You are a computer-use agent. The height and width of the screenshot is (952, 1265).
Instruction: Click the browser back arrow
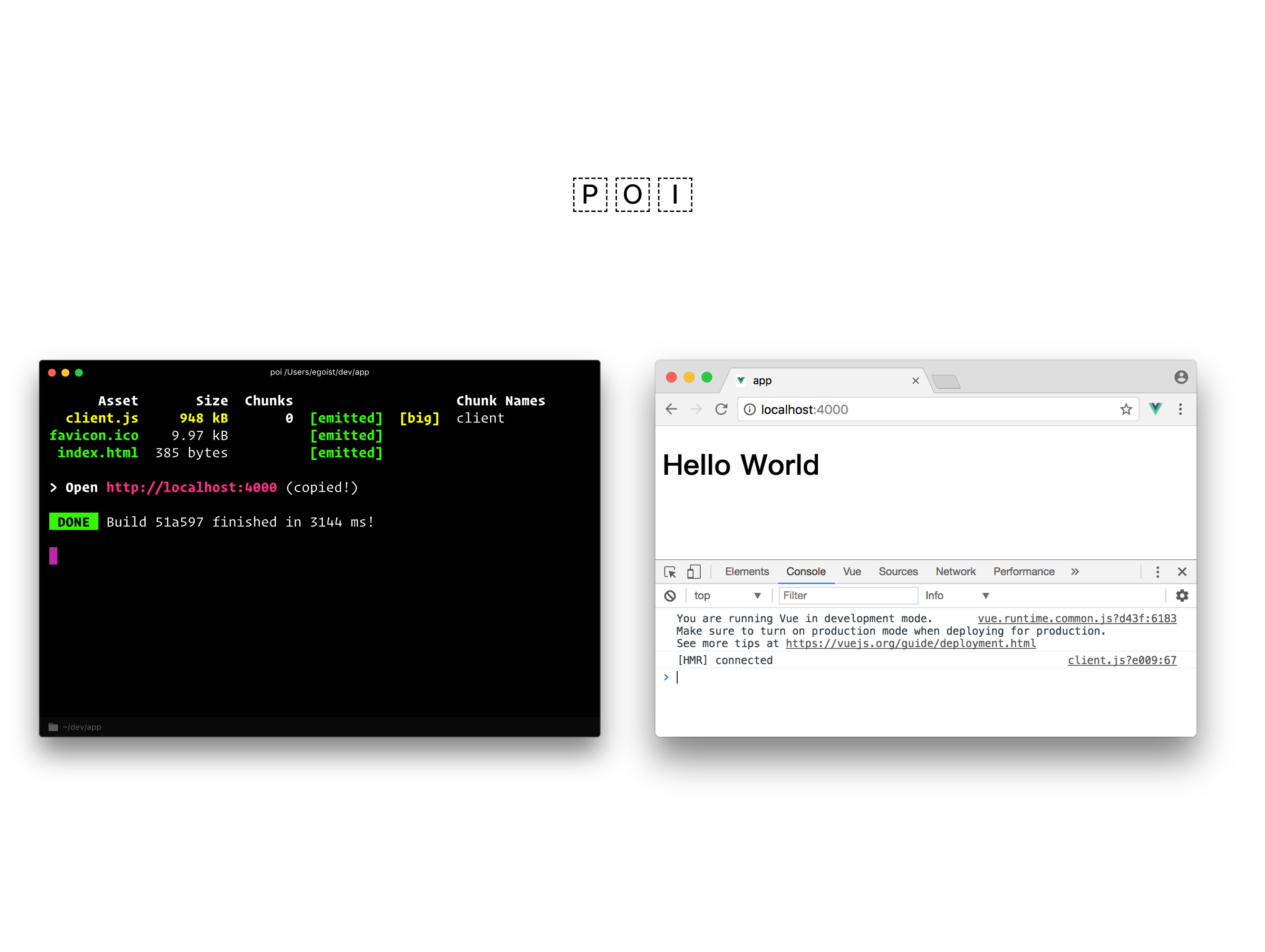point(671,409)
